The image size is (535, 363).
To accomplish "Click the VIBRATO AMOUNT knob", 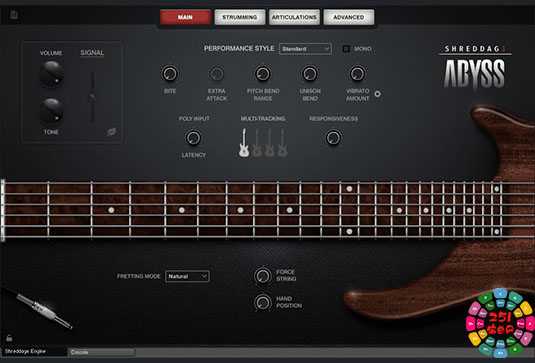I will pos(357,74).
